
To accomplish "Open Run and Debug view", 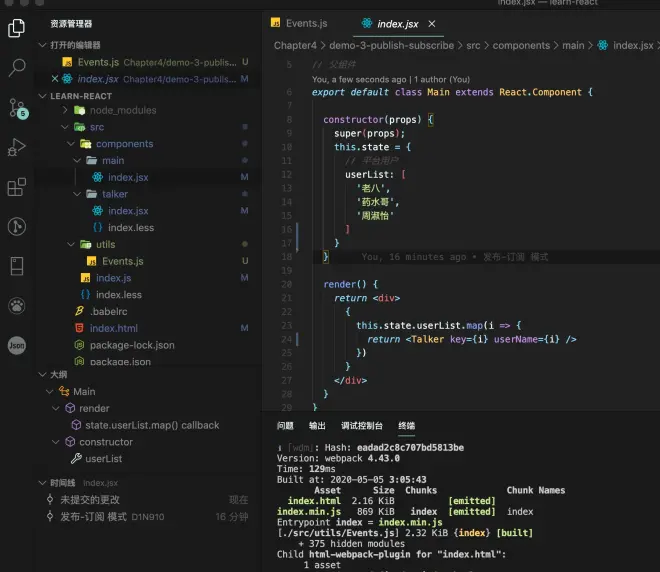I will coord(16,147).
